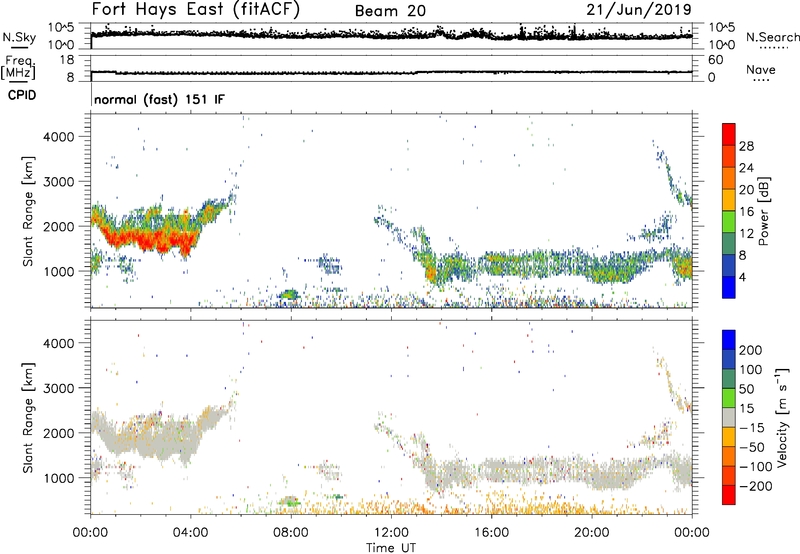Click the '04:00' time axis tick label

click(190, 533)
